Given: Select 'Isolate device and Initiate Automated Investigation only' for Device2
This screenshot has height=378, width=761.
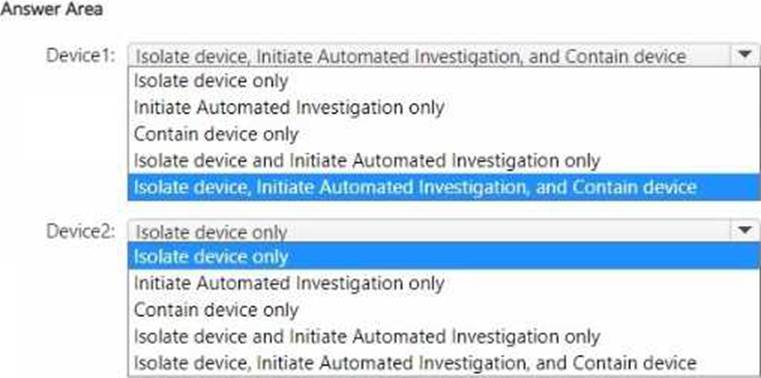Looking at the screenshot, I should pos(444,336).
